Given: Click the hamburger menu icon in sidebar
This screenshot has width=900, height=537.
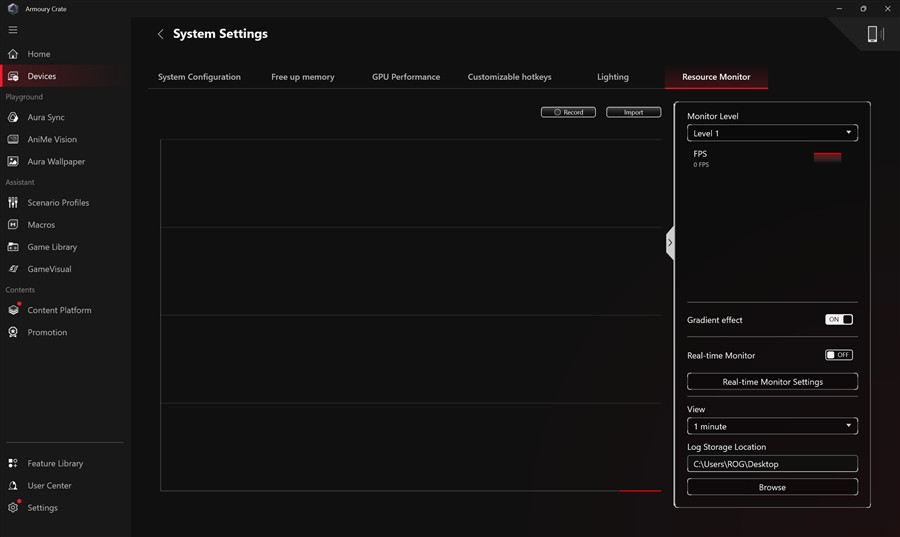Looking at the screenshot, I should pyautogui.click(x=13, y=30).
